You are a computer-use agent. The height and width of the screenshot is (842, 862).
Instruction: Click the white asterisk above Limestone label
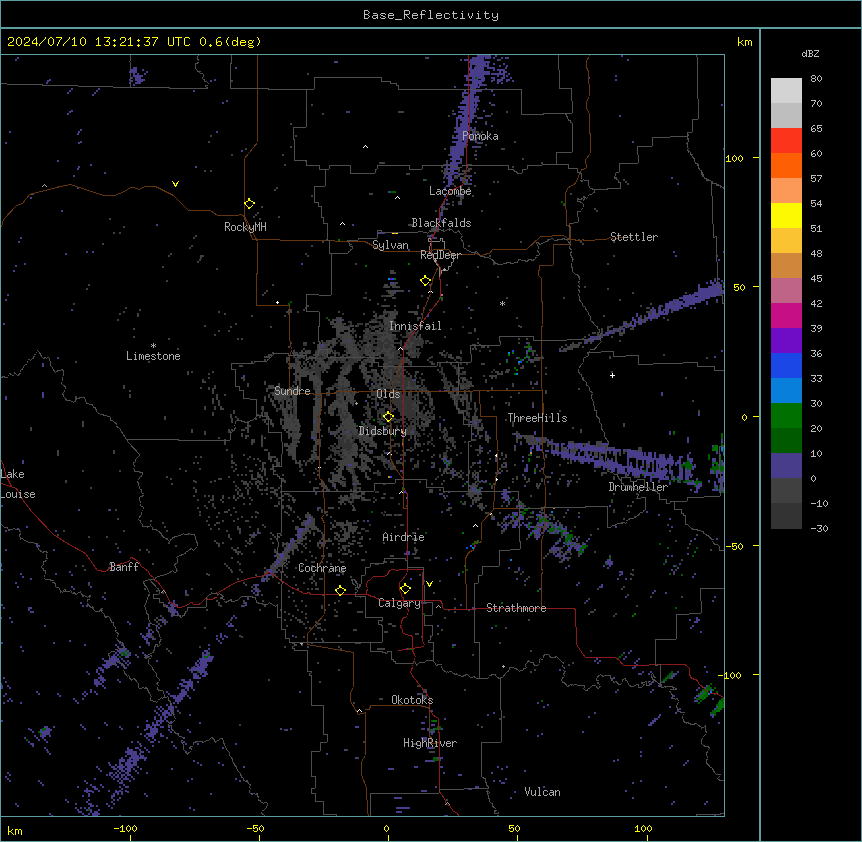click(153, 346)
